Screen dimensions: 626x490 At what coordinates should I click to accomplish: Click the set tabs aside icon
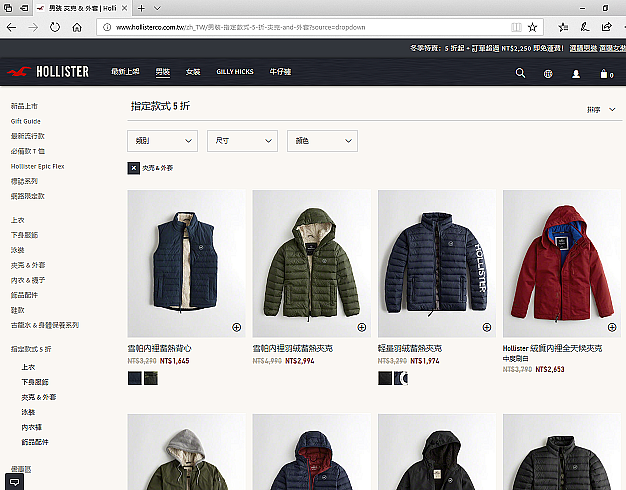pos(24,8)
